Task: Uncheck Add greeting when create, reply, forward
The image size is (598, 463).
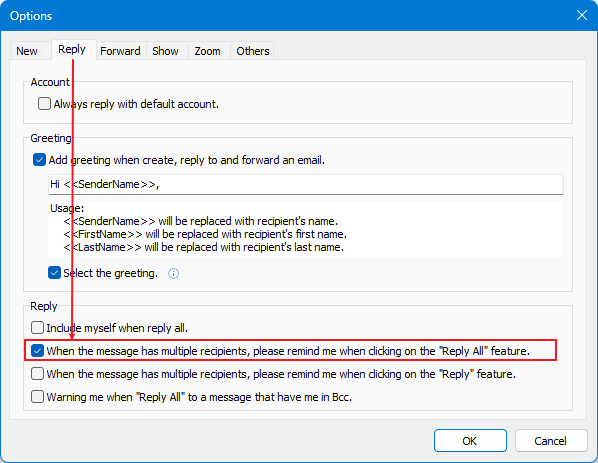Action: pos(39,159)
